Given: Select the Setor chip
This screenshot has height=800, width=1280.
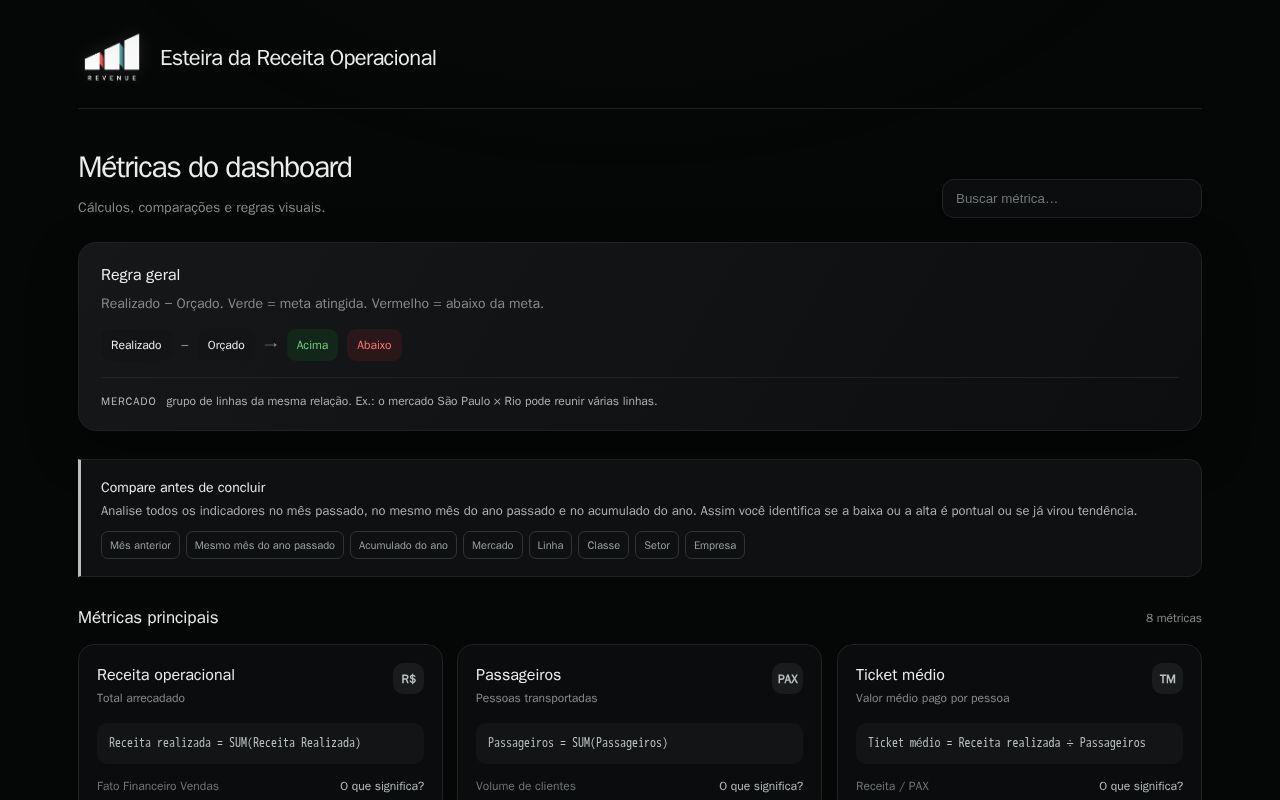Looking at the screenshot, I should point(657,545).
